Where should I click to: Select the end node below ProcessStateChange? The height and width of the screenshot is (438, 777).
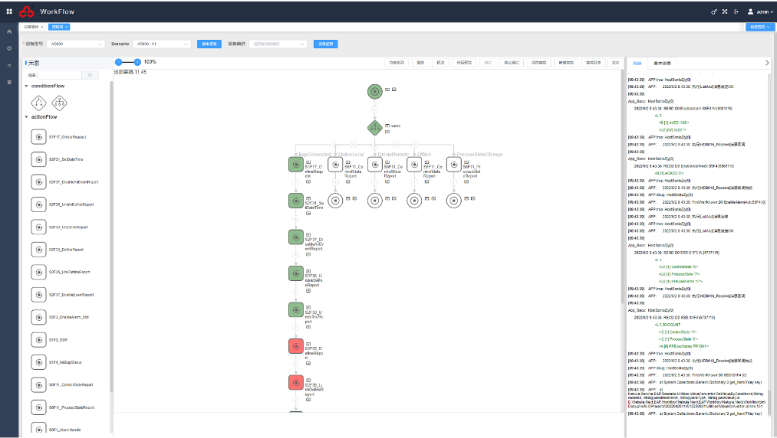point(453,201)
